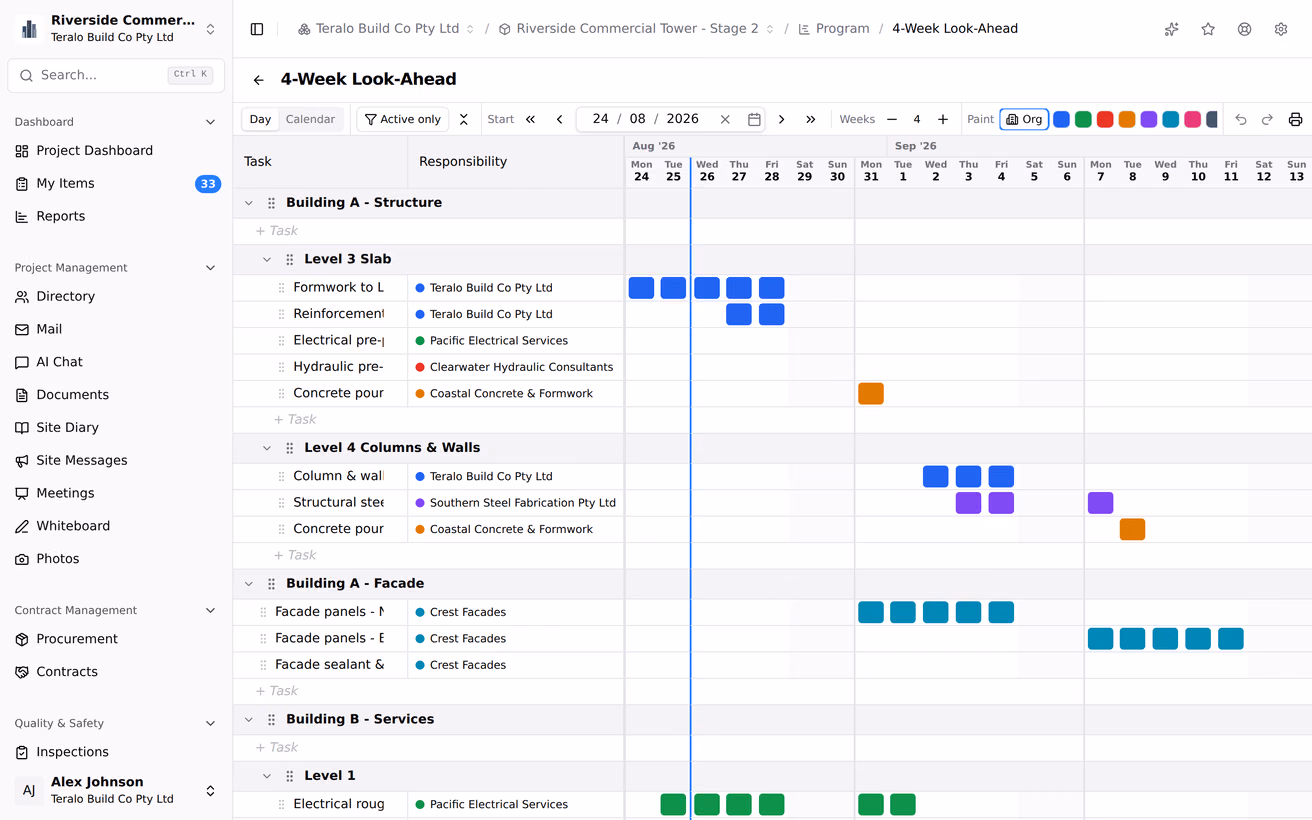
Task: Collapse the Contract Management sidebar section
Action: tap(210, 611)
